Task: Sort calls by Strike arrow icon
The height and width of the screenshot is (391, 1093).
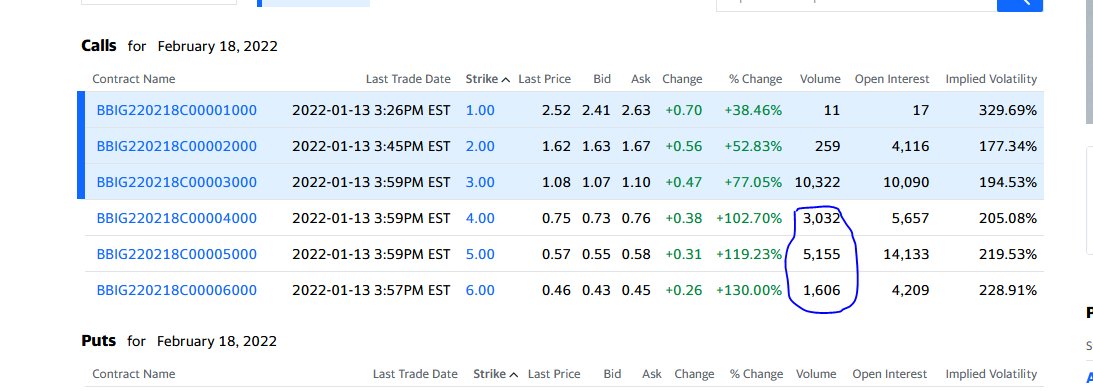Action: 506,79
